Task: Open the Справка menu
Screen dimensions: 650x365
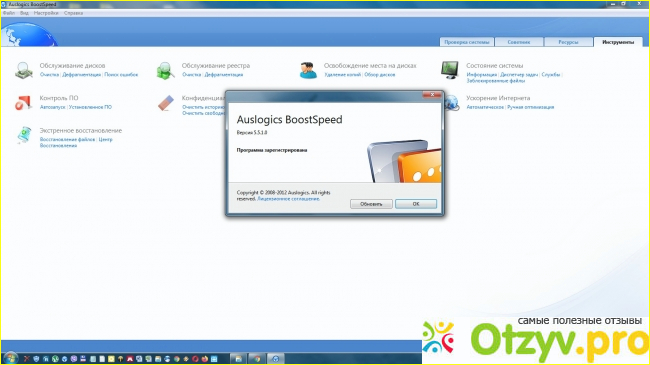Action: coord(73,13)
